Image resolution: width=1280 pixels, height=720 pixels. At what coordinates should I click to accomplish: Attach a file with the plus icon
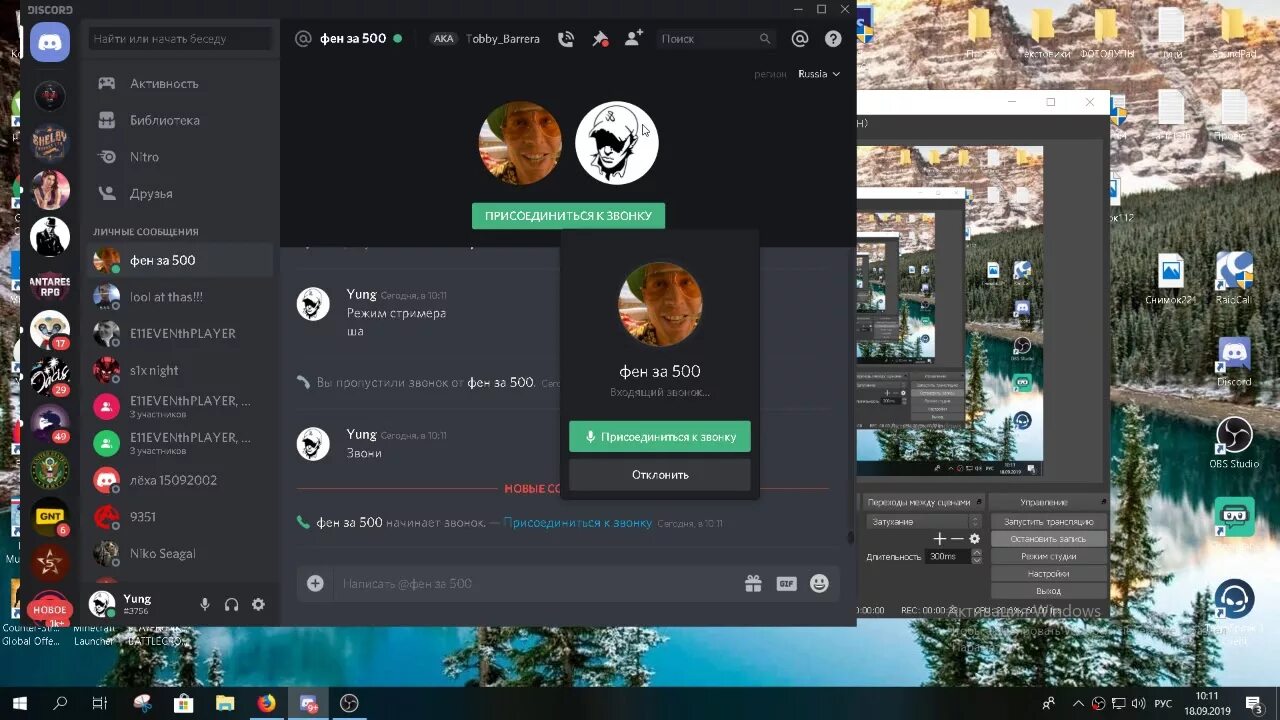[315, 583]
